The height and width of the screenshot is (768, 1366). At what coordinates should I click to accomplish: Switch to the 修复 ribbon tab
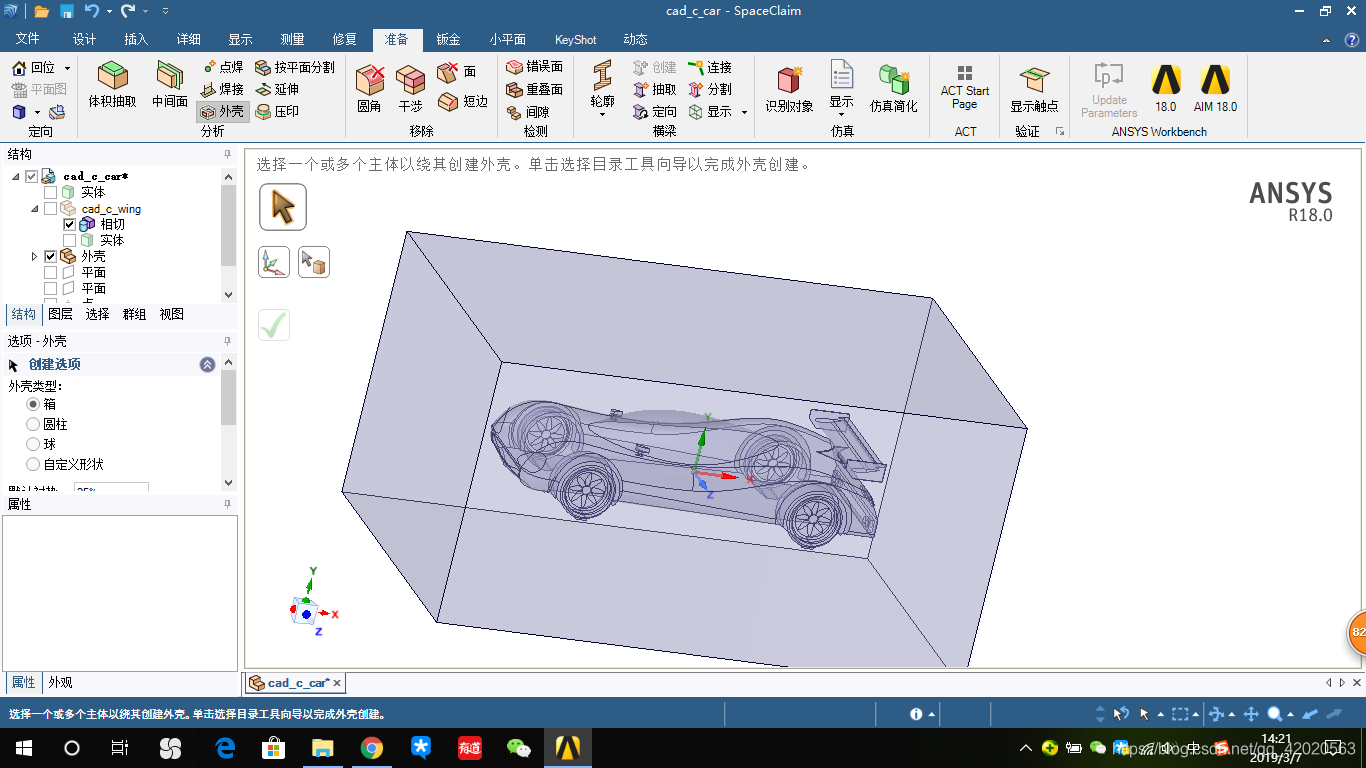[x=344, y=39]
